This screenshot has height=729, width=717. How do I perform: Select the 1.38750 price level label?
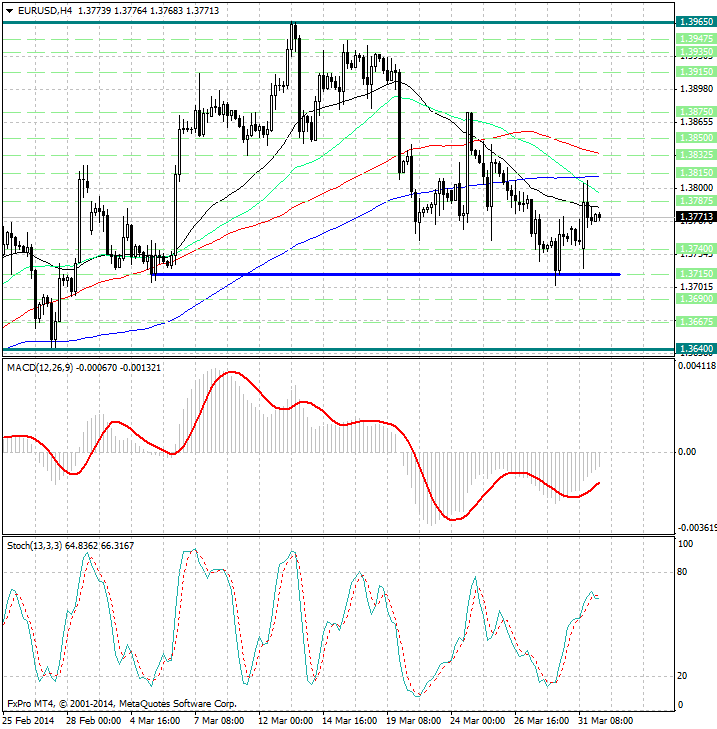(696, 112)
